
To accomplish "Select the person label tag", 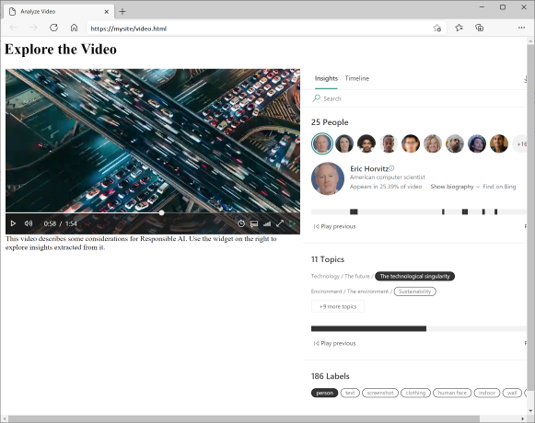I will tap(324, 393).
